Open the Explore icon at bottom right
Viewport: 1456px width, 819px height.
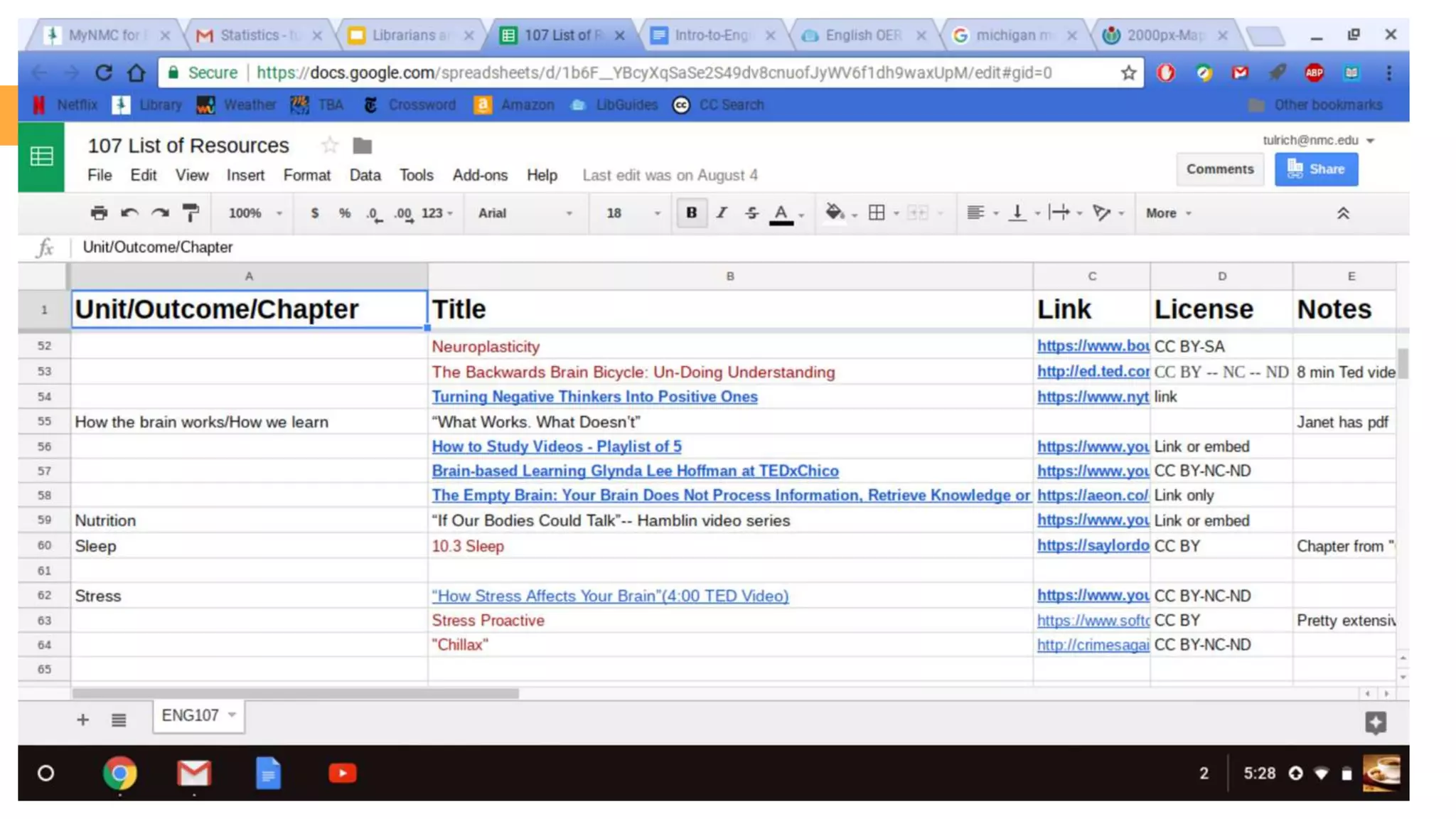click(1375, 723)
